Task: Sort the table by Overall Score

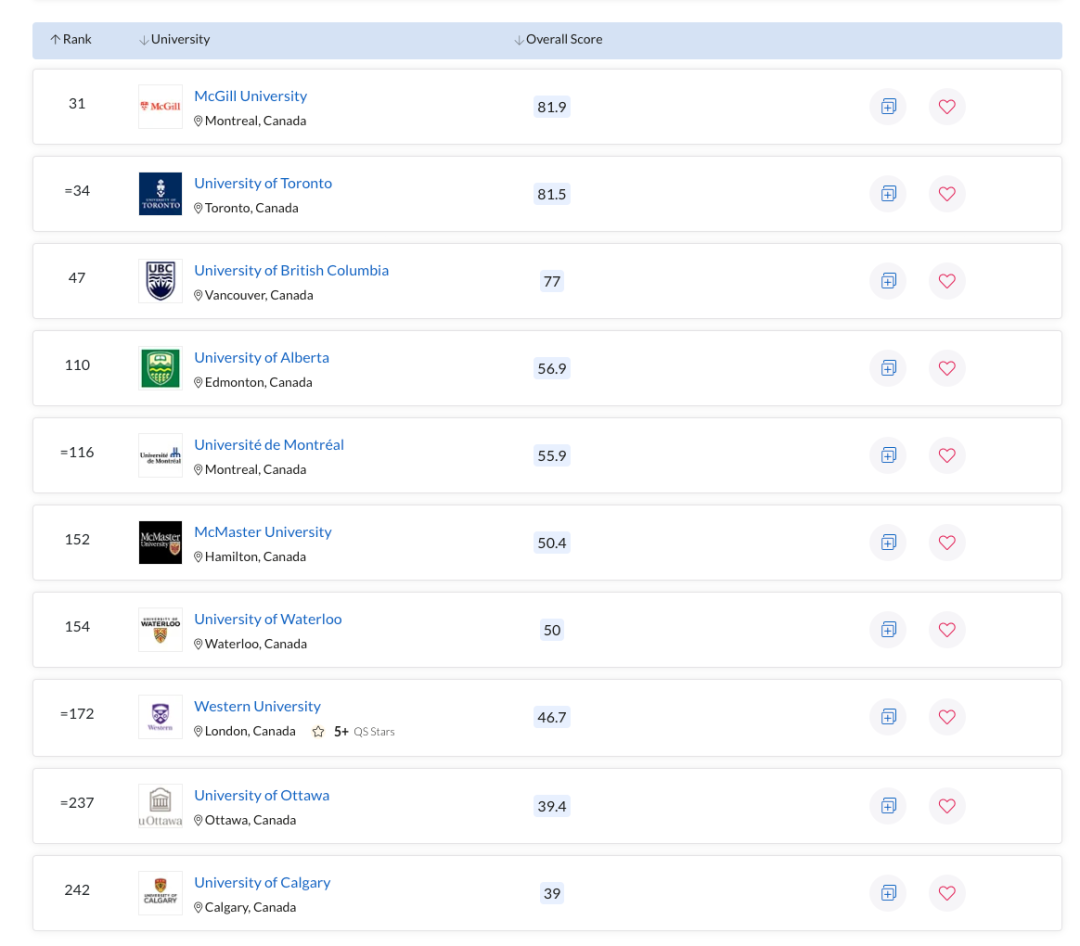Action: pyautogui.click(x=558, y=39)
